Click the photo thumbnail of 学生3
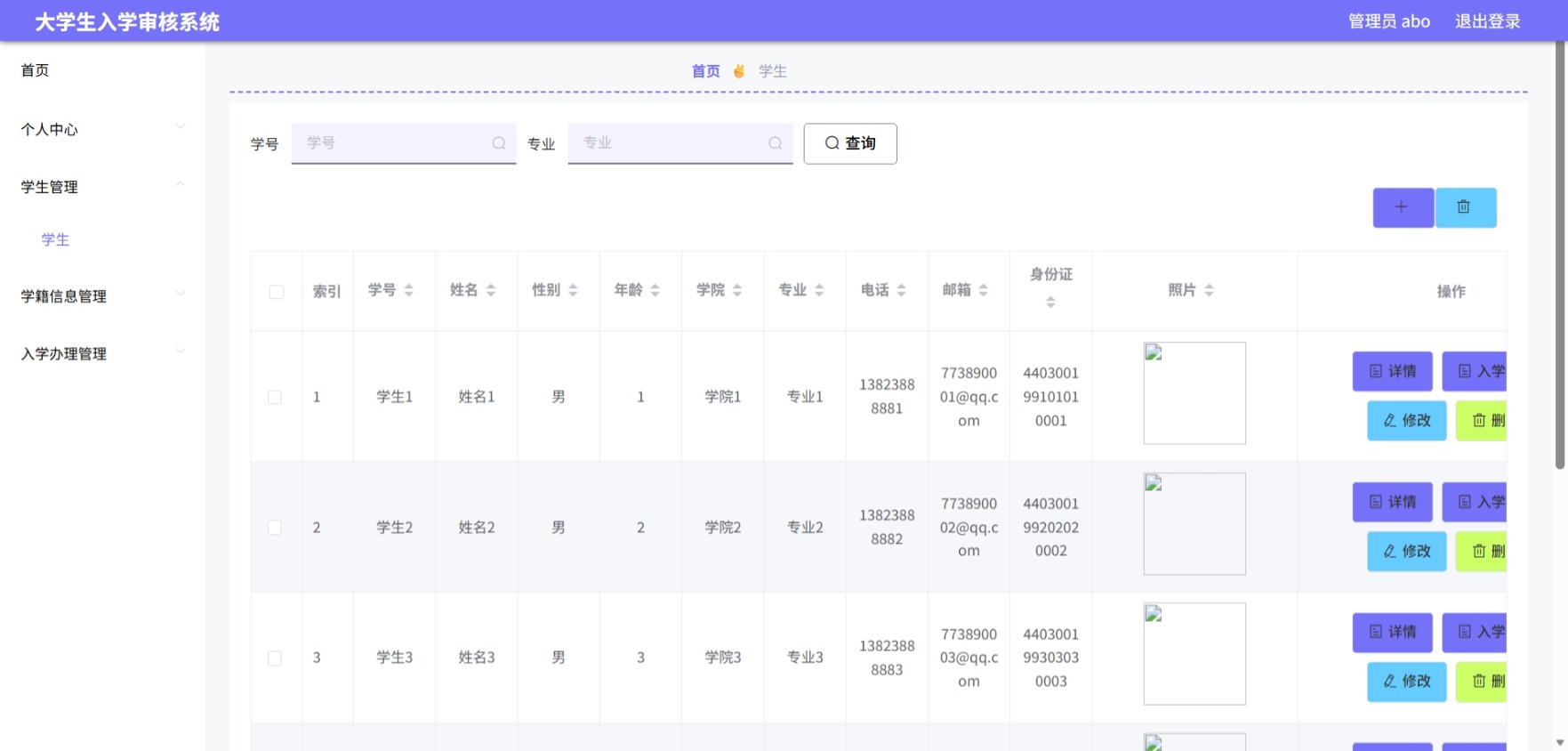 point(1194,654)
